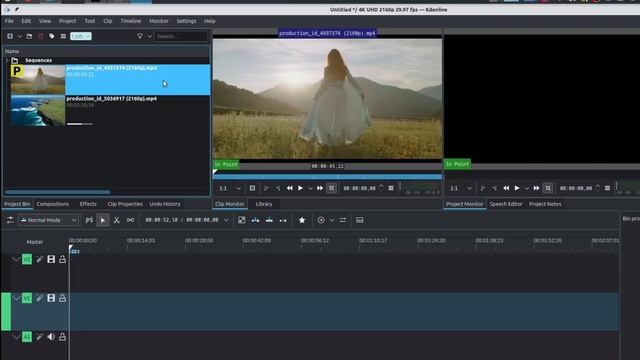This screenshot has height=360, width=640.
Task: Click the clip monitor fast forward button
Action: (320, 188)
